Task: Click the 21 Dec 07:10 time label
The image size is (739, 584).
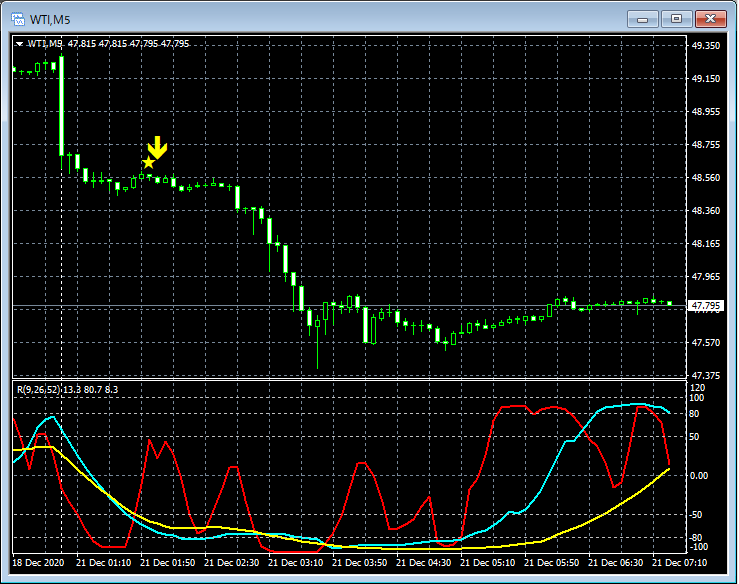Action: pyautogui.click(x=679, y=563)
